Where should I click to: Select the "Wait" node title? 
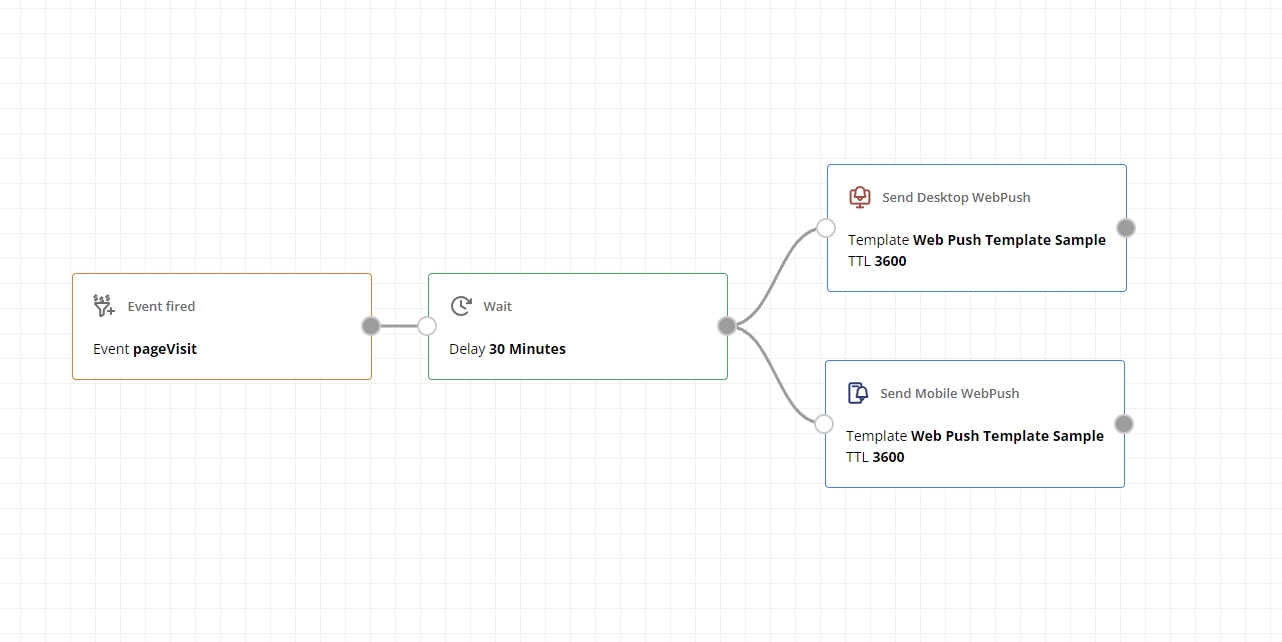click(497, 306)
